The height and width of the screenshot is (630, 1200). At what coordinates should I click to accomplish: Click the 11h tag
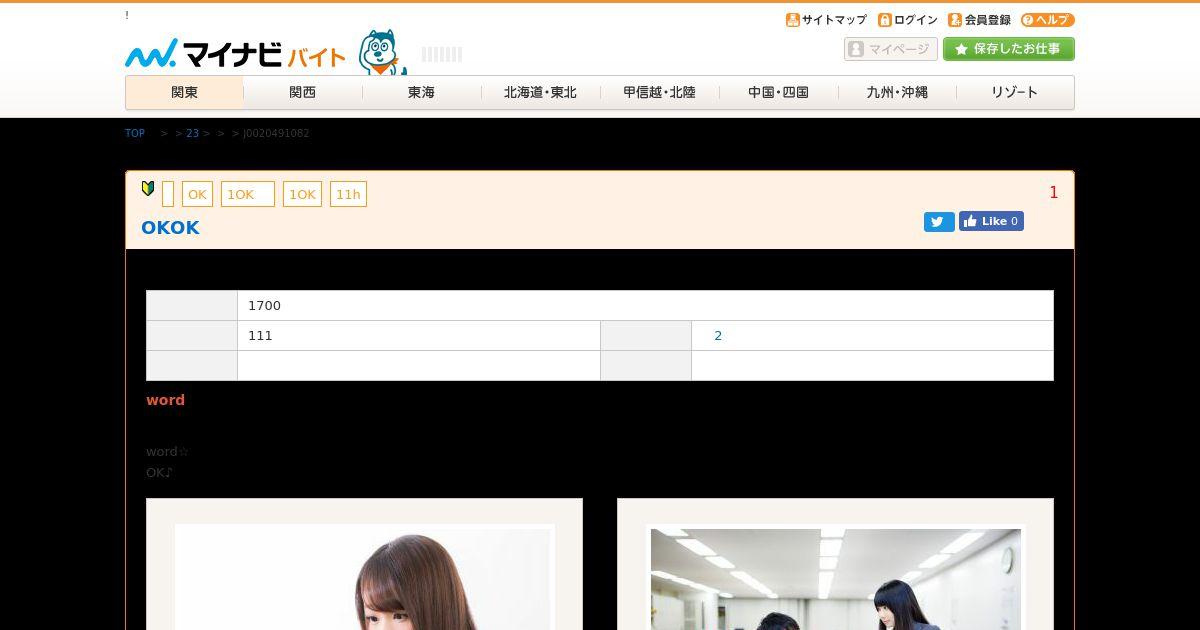pyautogui.click(x=348, y=194)
